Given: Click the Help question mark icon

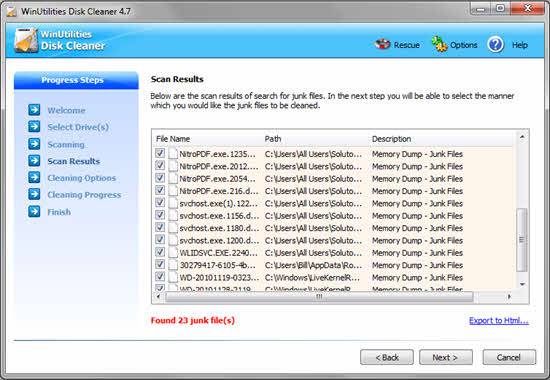Looking at the screenshot, I should pos(496,45).
